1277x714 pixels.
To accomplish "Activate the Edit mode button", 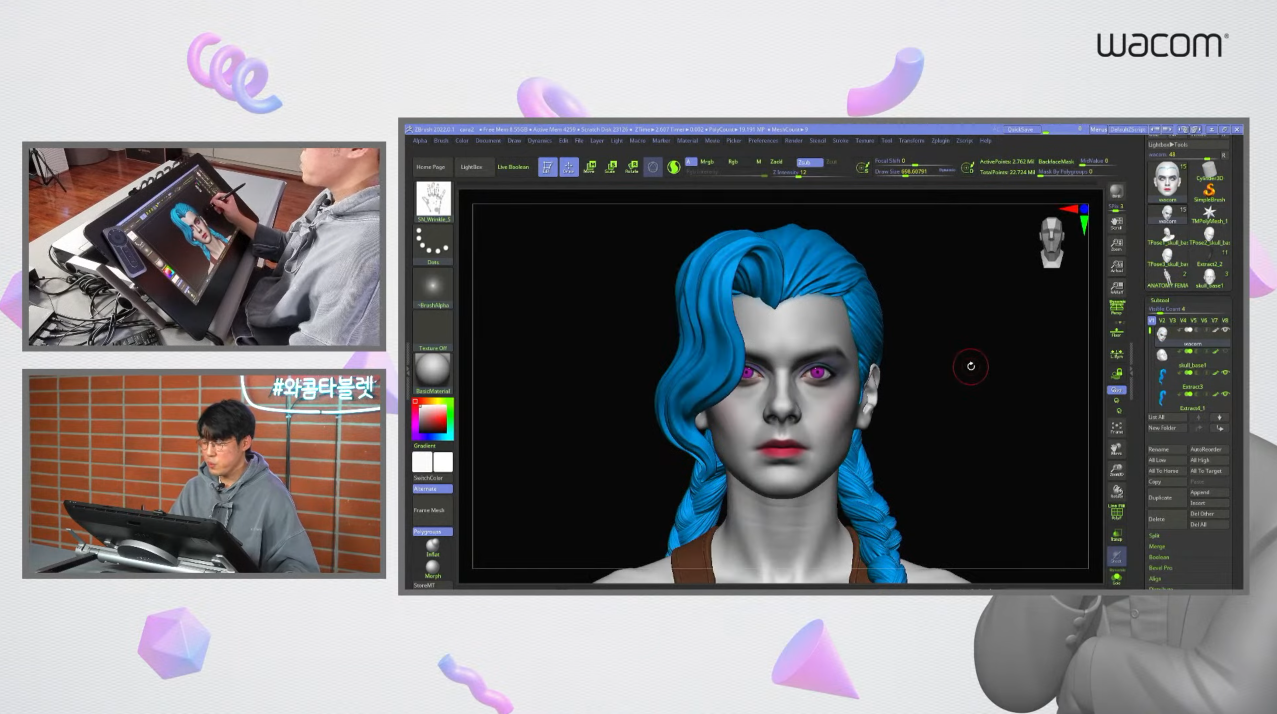I will (548, 167).
